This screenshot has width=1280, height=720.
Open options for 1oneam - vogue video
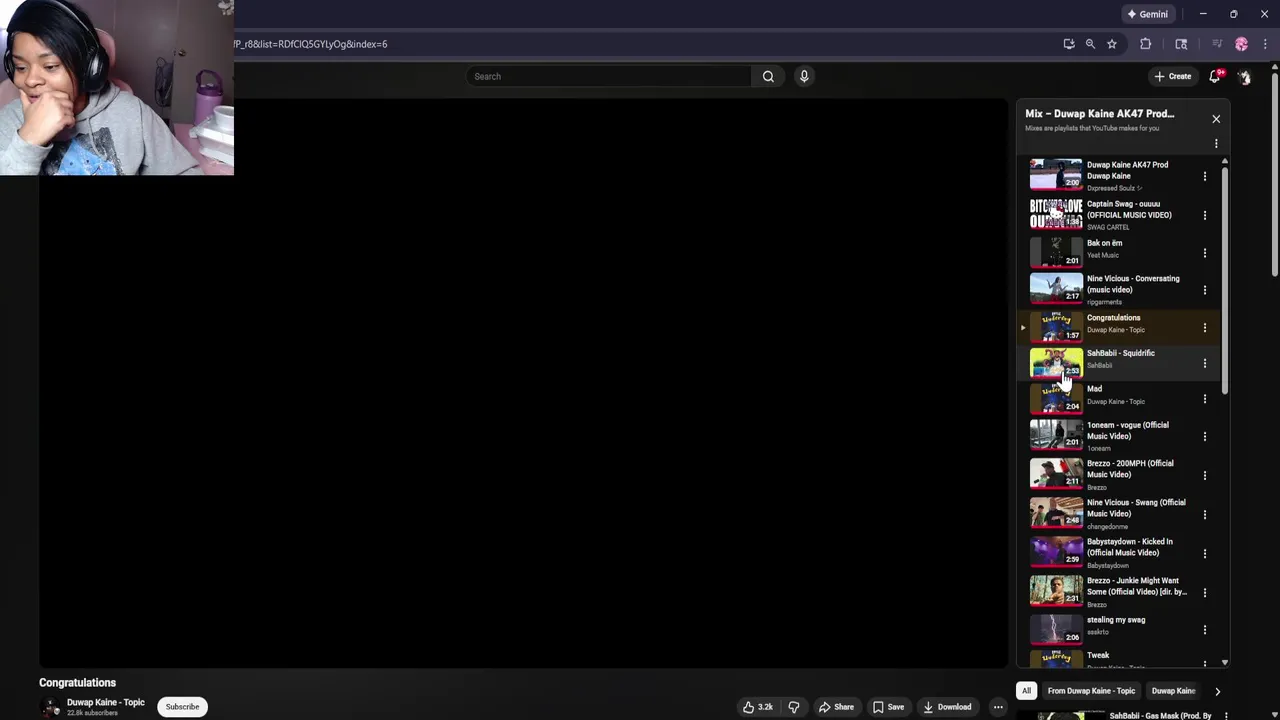(1205, 436)
